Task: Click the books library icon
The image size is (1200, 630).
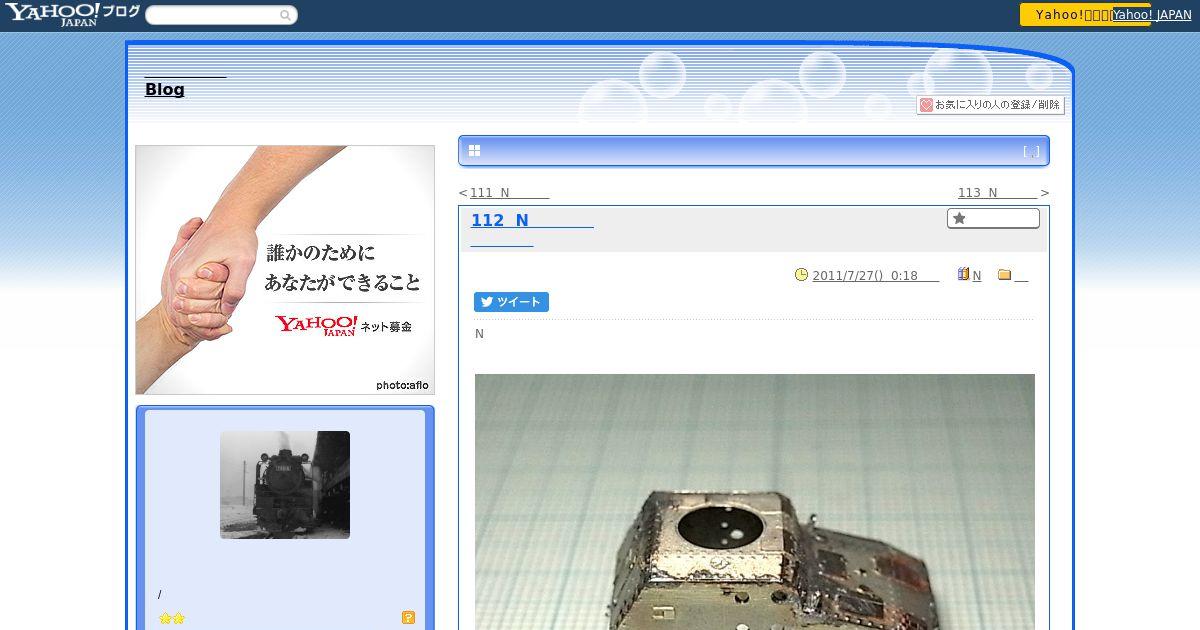Action: point(964,274)
